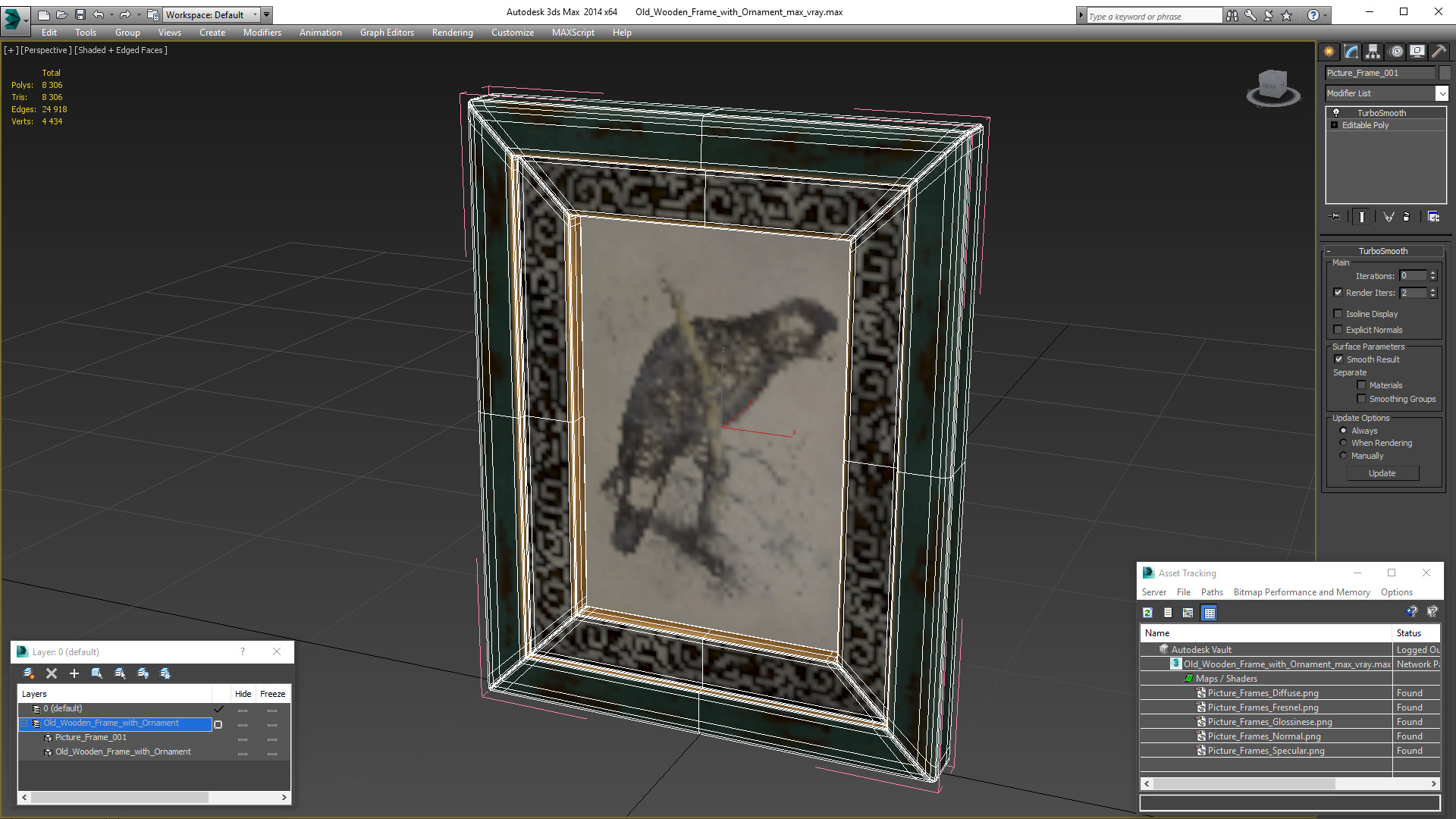Enable Separate by Materials checkbox
Image resolution: width=1456 pixels, height=819 pixels.
click(x=1361, y=385)
